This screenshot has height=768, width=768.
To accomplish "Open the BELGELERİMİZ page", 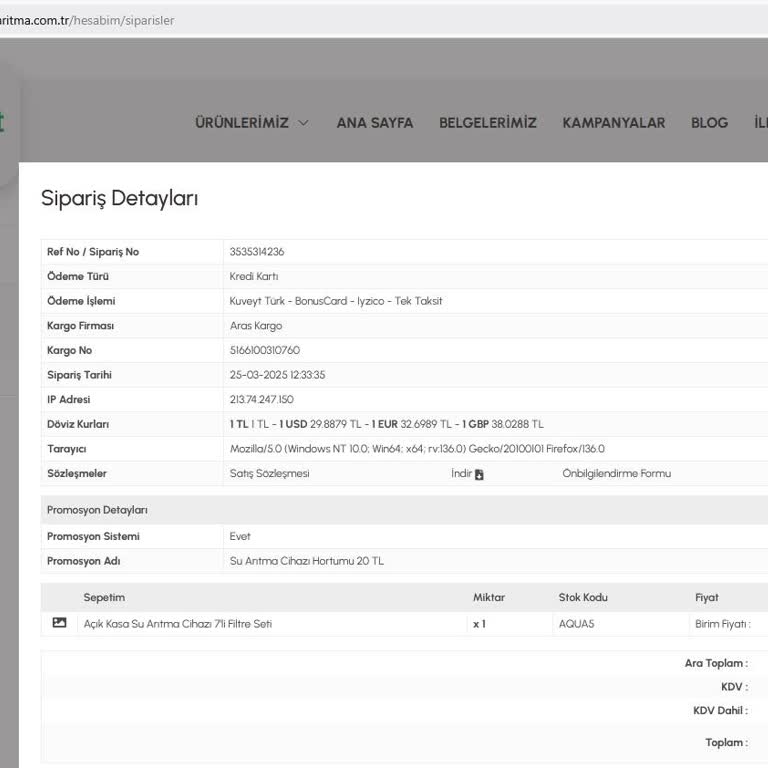I will [487, 123].
